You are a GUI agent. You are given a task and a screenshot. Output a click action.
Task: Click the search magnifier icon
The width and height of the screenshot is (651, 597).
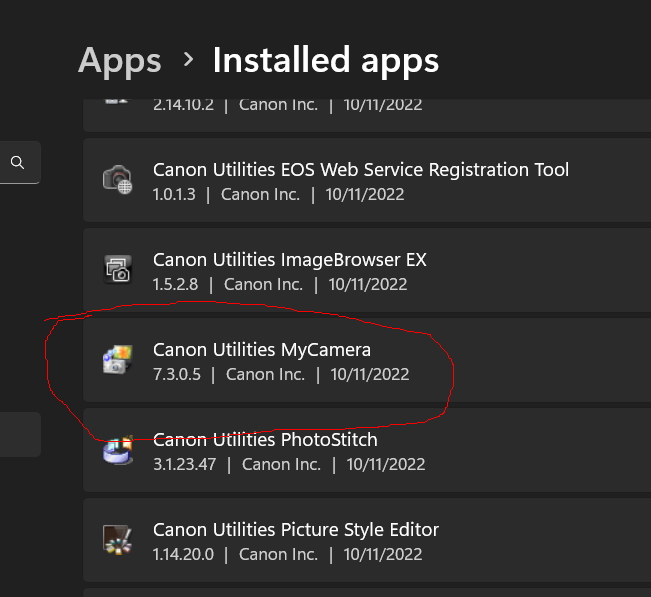tap(17, 162)
